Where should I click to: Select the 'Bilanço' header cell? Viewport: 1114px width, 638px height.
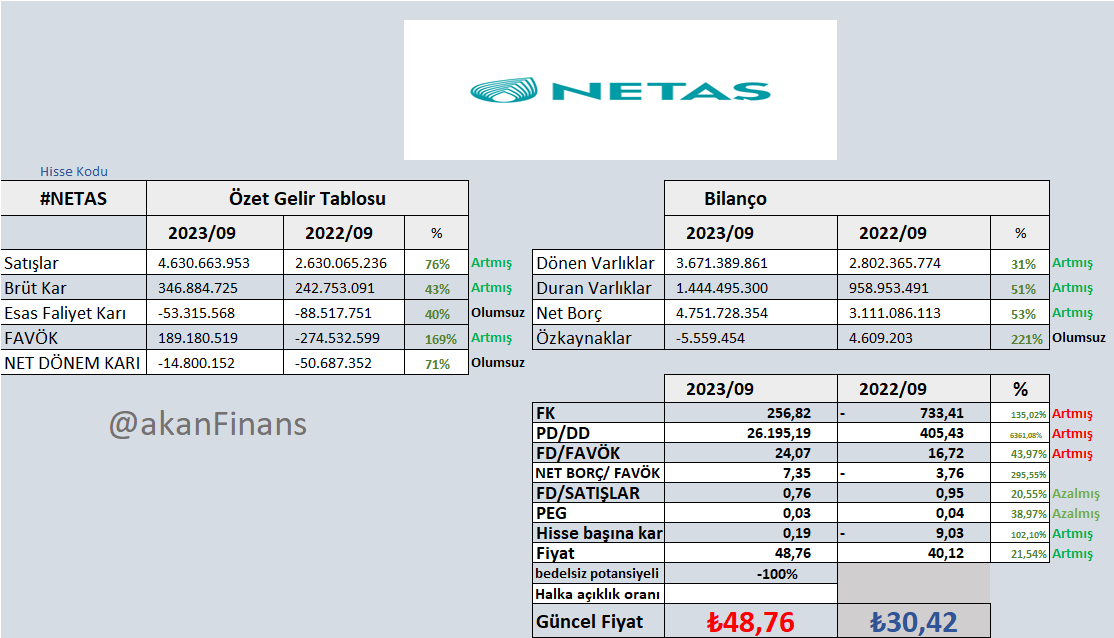(857, 198)
